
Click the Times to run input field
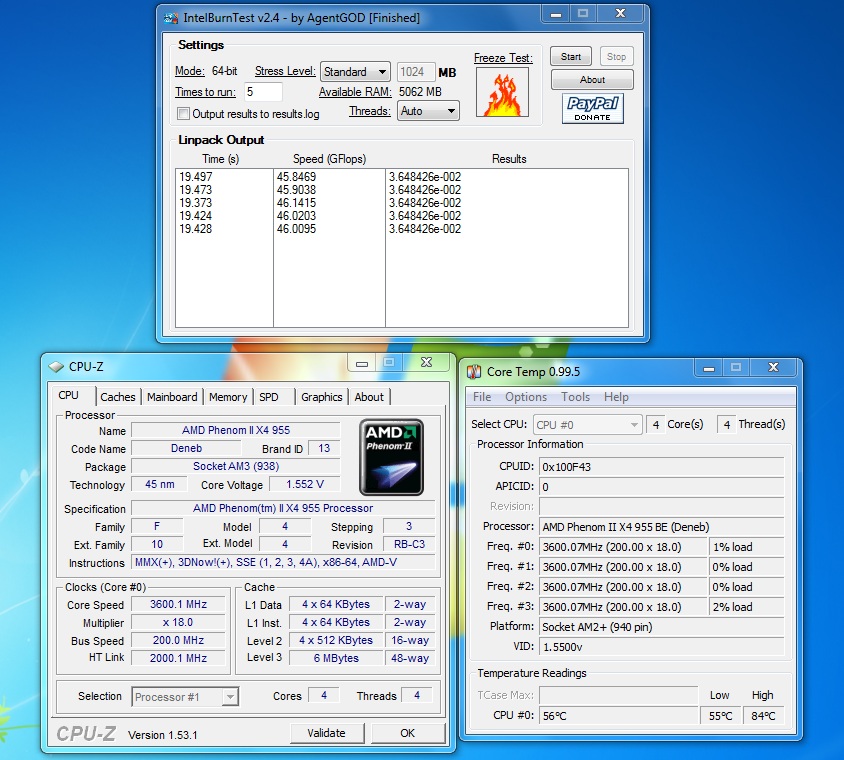click(x=263, y=92)
